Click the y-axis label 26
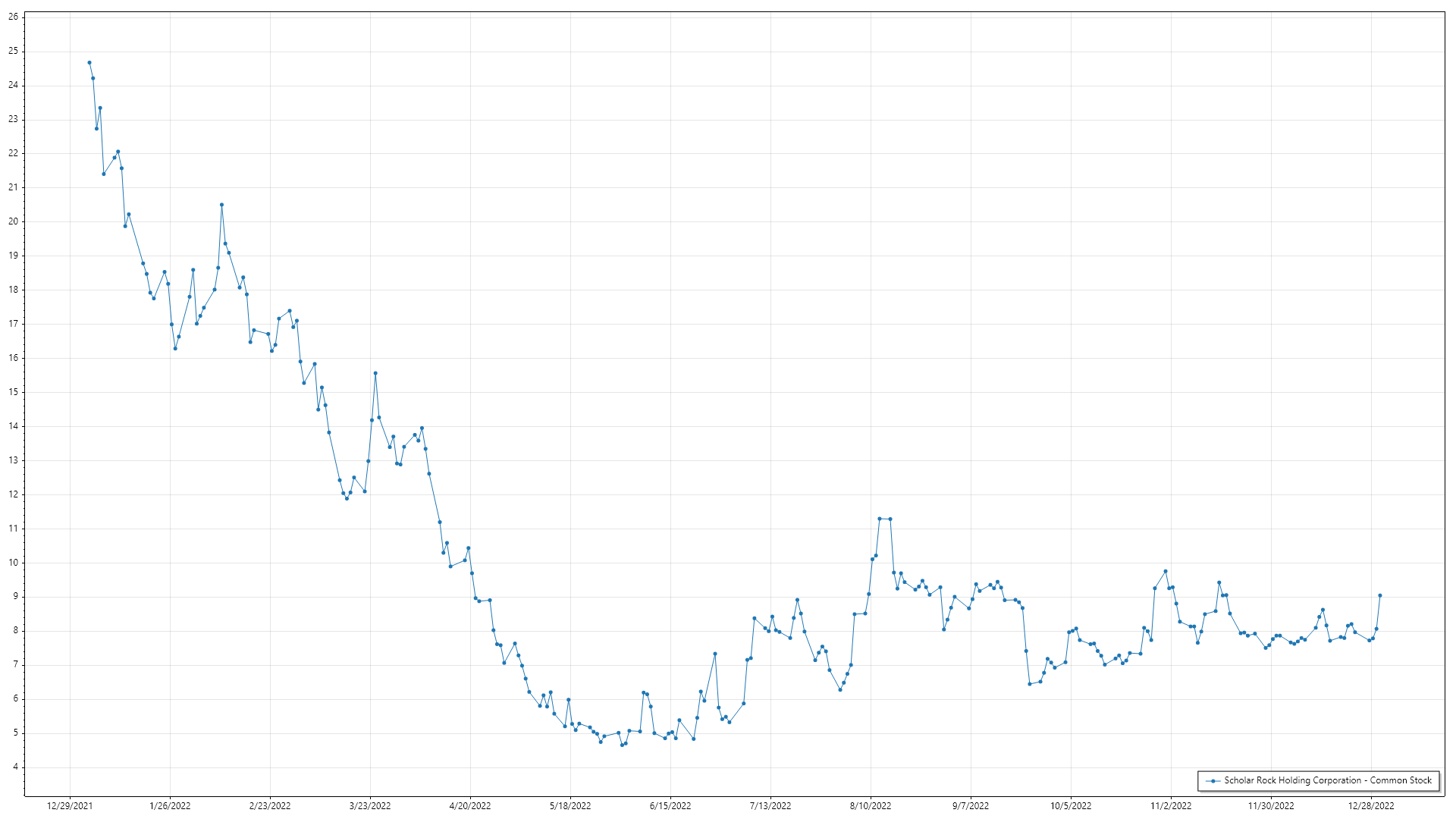Viewport: 1456px width, 819px height. point(13,17)
